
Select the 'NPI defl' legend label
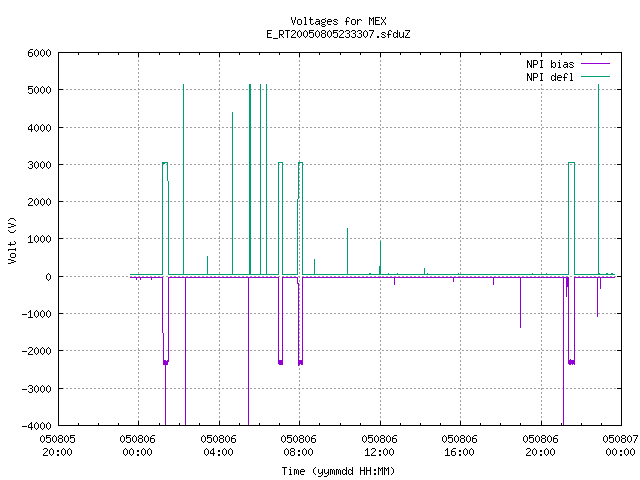(550, 77)
